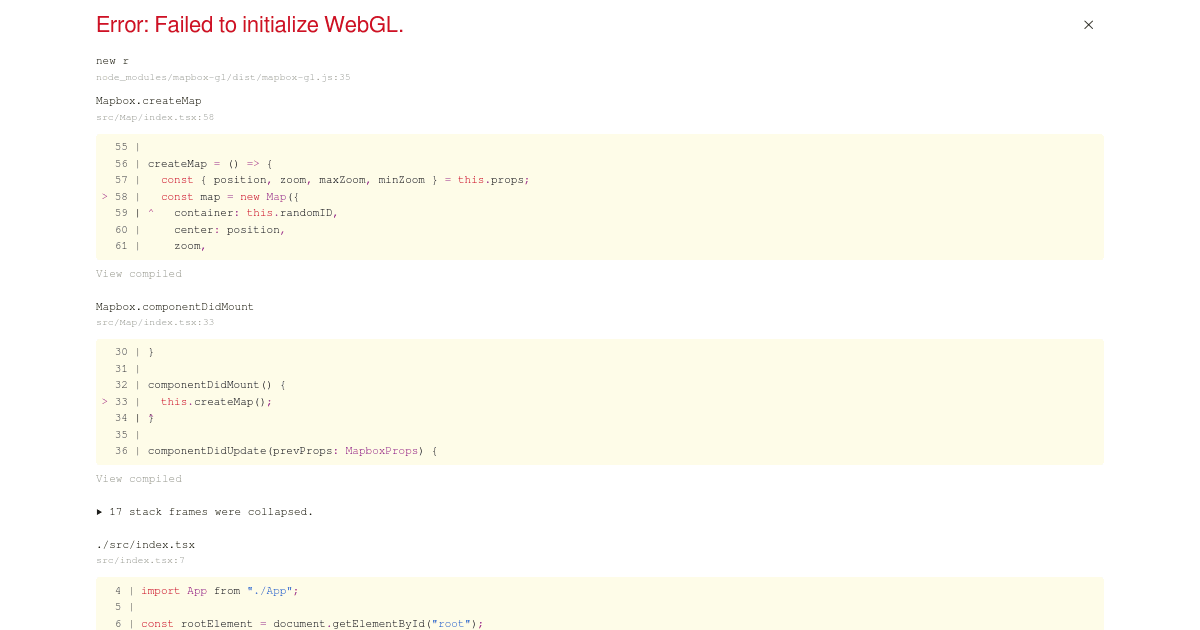Open source location src/Map/index.tsx:56
This screenshot has width=1200, height=630.
pyautogui.click(x=154, y=117)
